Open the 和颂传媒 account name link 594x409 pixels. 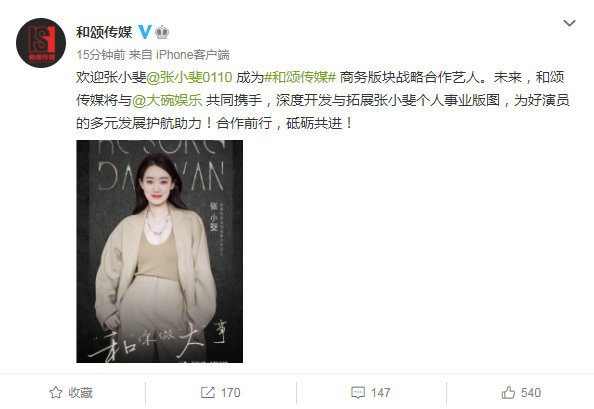(104, 32)
